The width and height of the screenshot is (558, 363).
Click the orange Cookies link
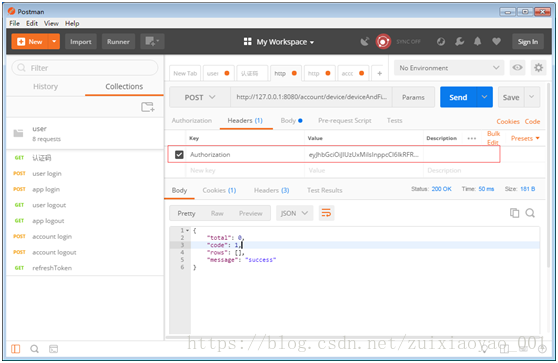click(508, 121)
